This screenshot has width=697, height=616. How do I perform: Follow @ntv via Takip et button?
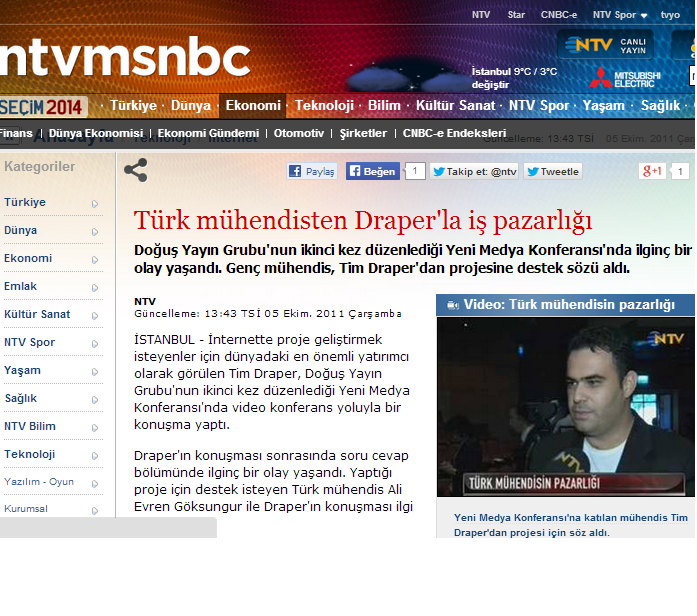coord(474,171)
